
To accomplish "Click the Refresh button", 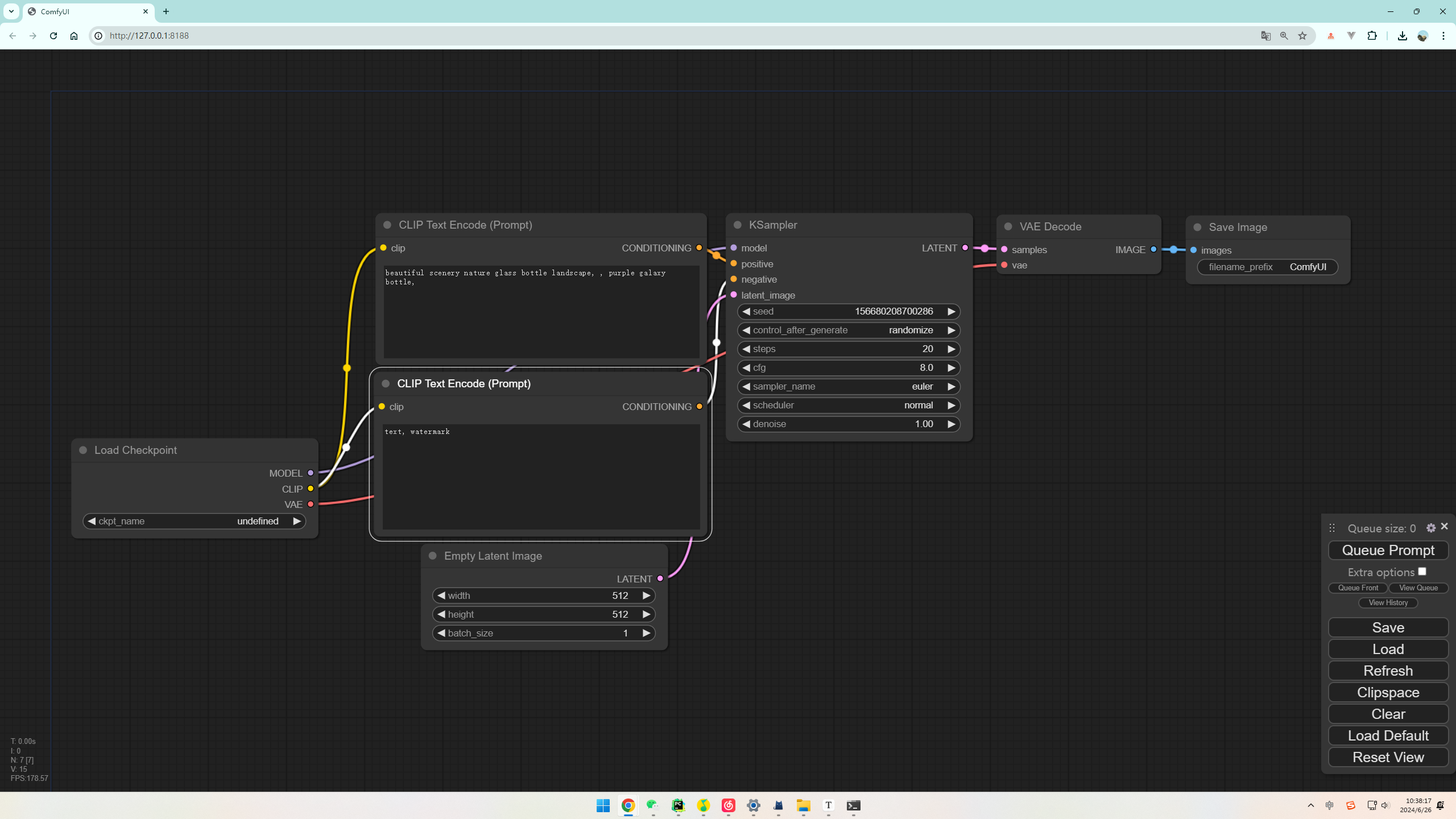I will [1388, 671].
